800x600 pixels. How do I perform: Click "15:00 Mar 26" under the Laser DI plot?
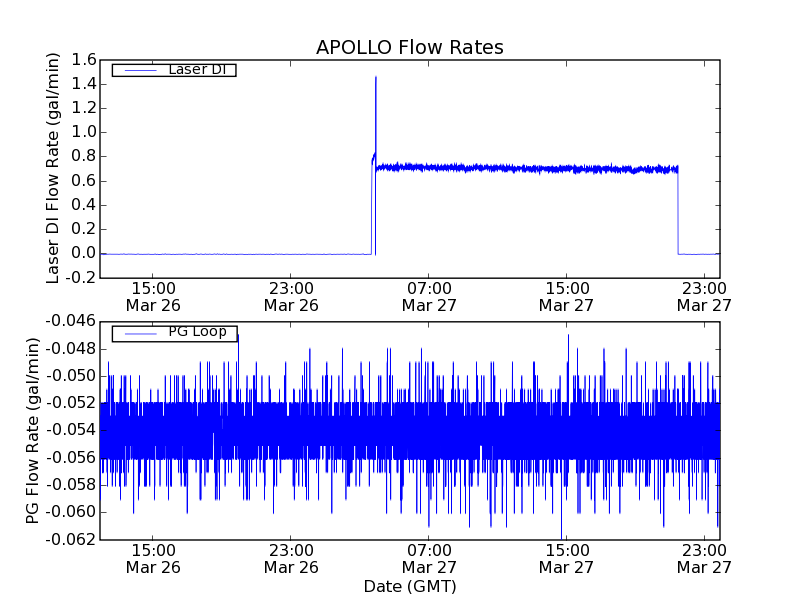[153, 297]
